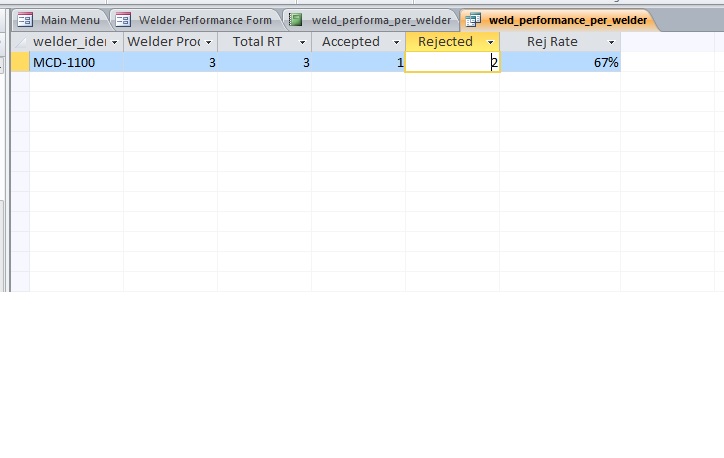
Task: Switch to the Main Menu tab
Action: [60, 20]
